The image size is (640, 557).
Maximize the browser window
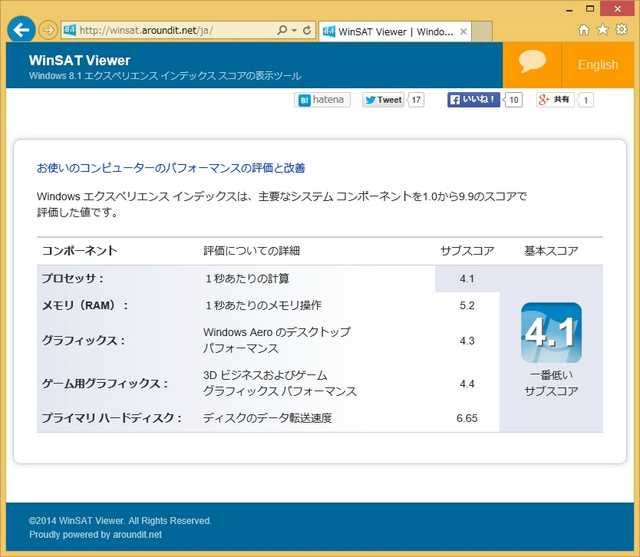590,9
